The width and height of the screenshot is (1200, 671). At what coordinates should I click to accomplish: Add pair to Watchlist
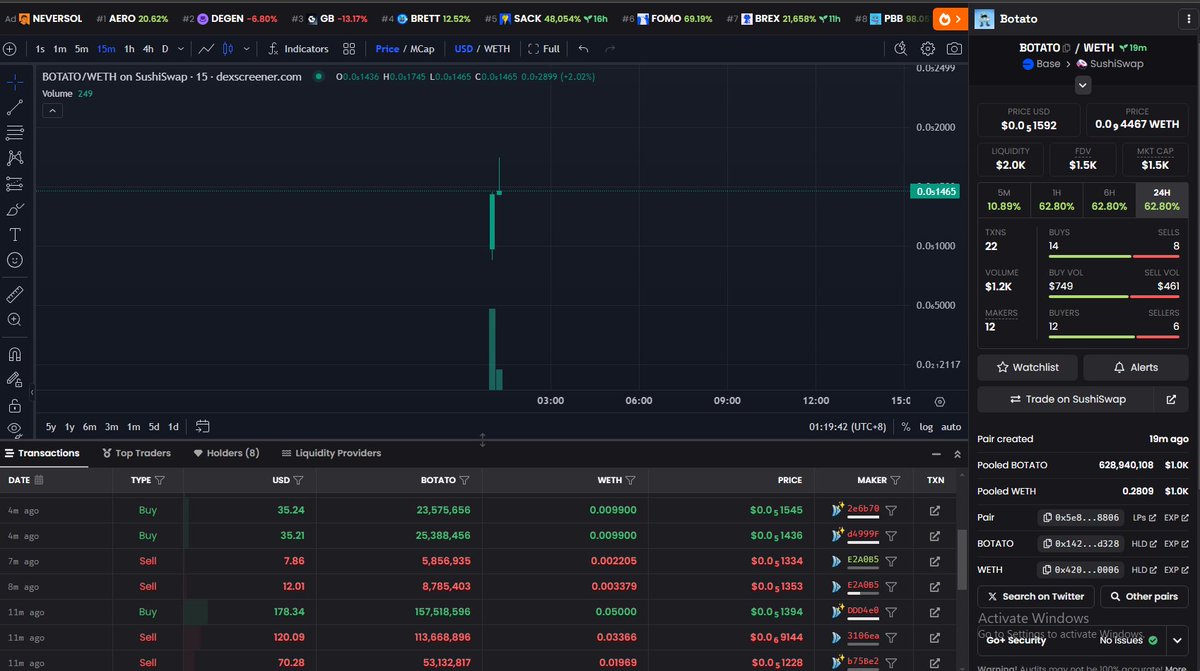[1027, 367]
